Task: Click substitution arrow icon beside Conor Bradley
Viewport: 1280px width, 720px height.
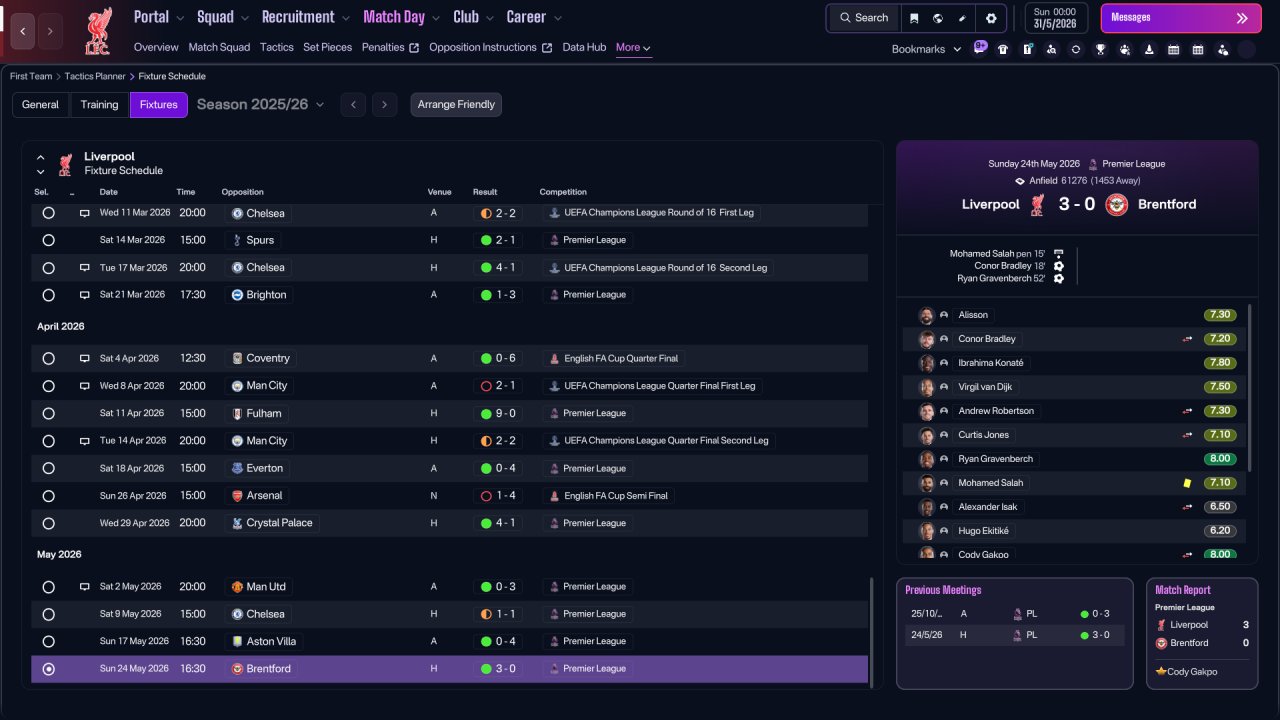Action: point(1187,339)
